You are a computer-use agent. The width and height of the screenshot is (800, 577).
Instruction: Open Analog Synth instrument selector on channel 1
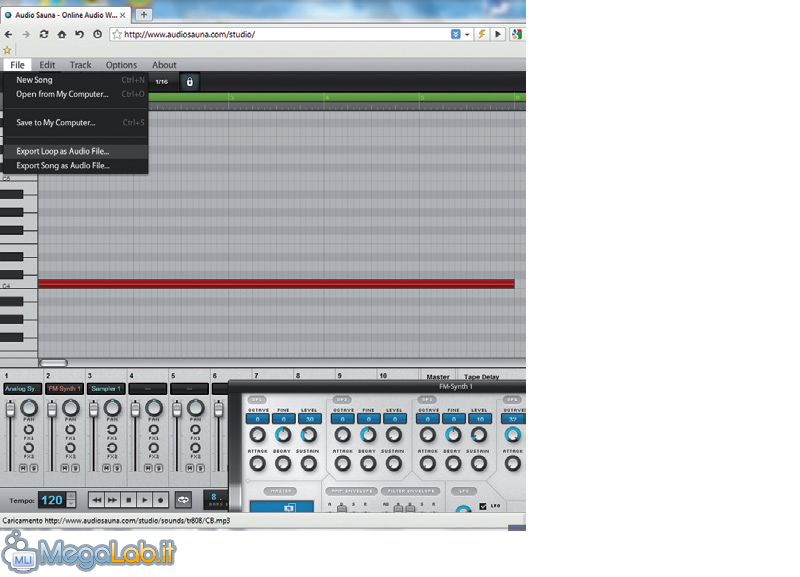[22, 389]
